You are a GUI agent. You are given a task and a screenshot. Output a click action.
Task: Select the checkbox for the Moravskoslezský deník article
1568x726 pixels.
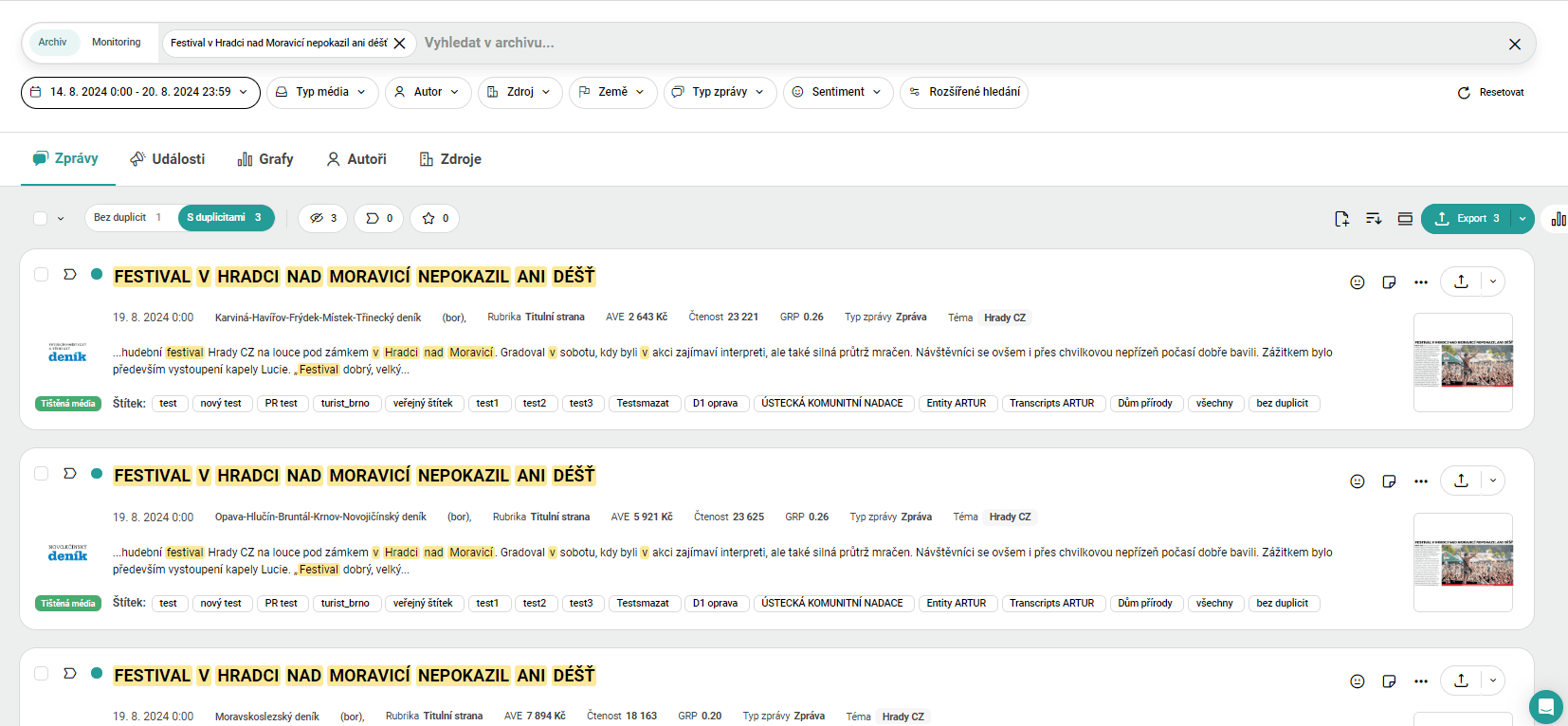[42, 674]
